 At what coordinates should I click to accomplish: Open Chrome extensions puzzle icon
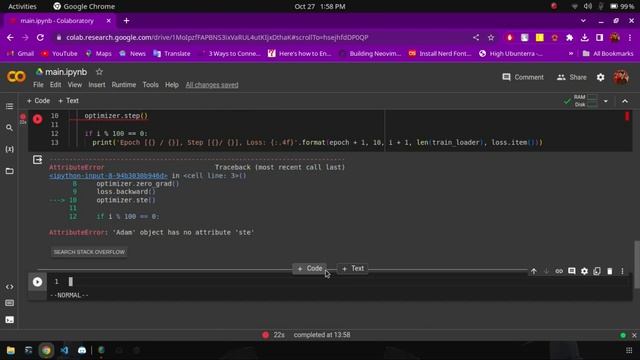point(569,38)
